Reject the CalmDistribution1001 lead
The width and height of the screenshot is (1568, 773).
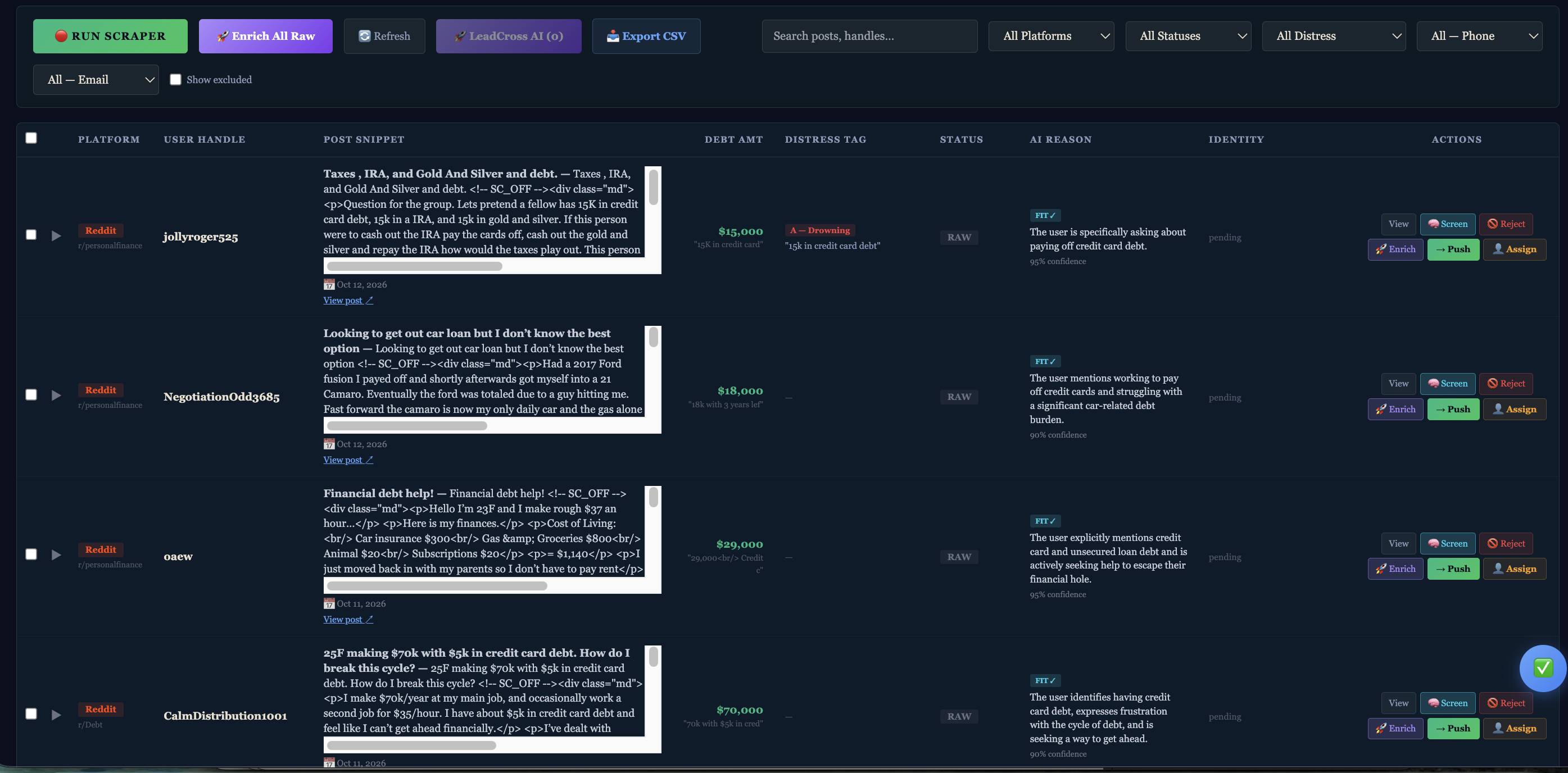tap(1506, 703)
